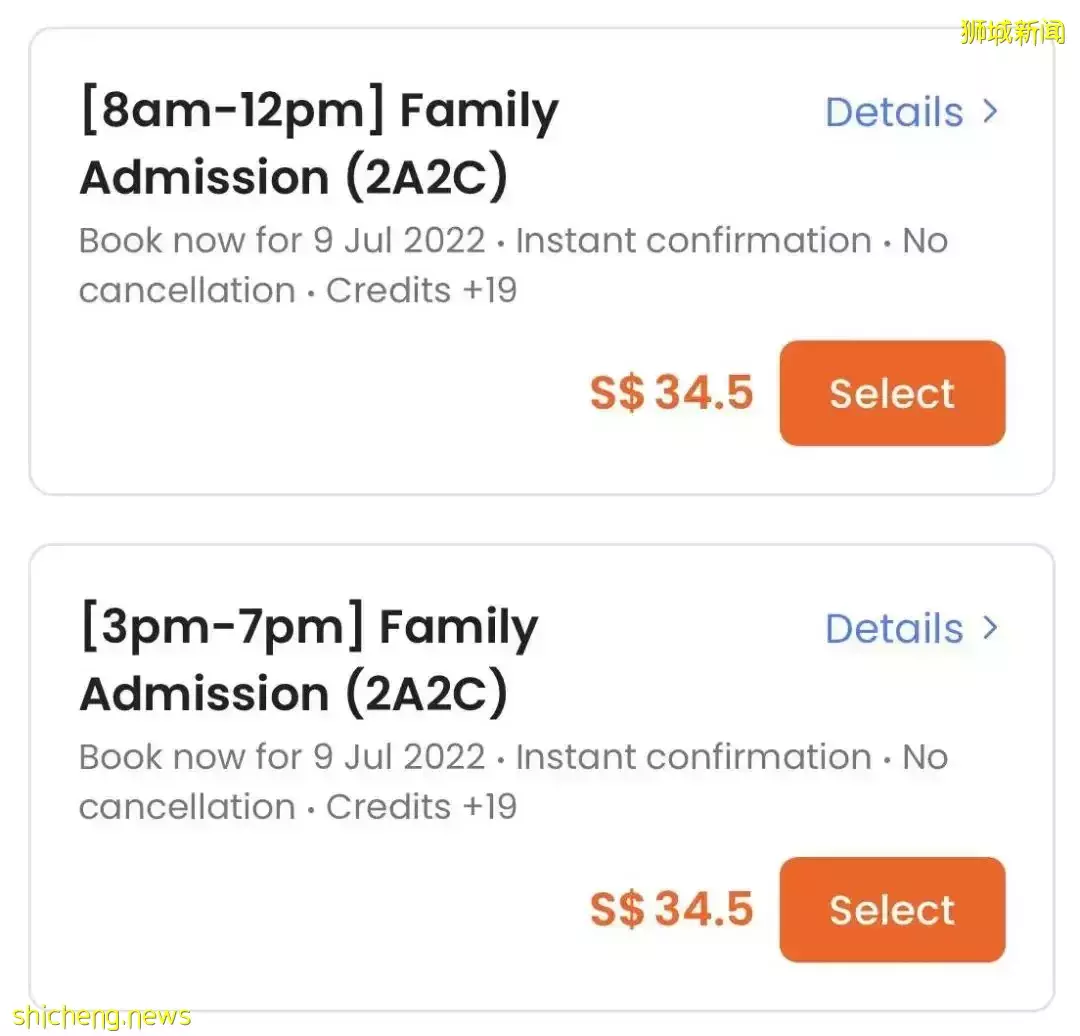
Task: Click the "(2A2C)" label in 8am-12pm title
Action: pos(427,178)
